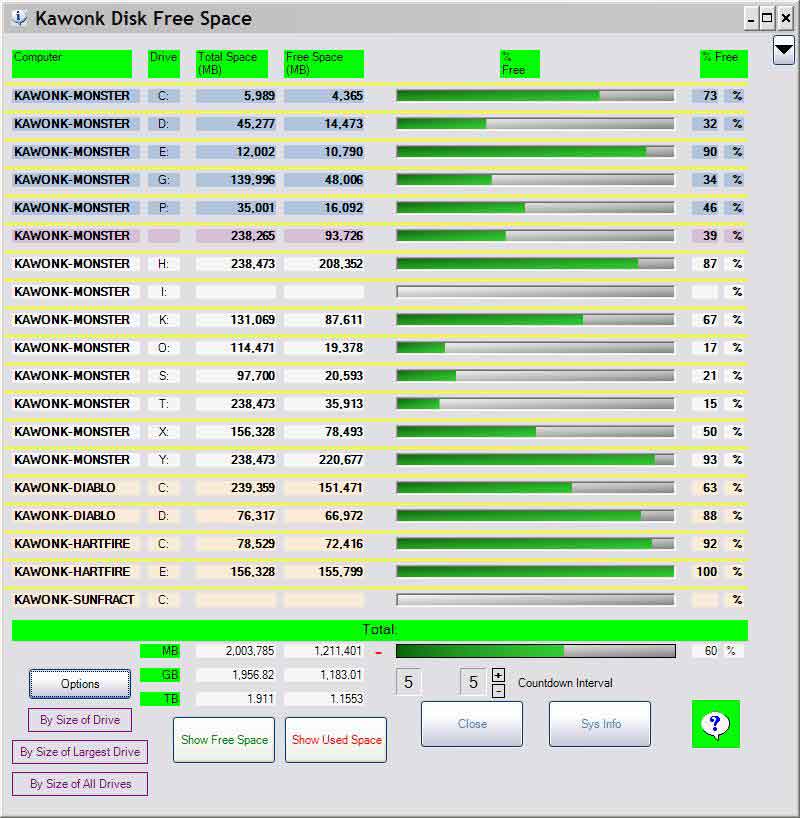The image size is (800, 818).
Task: Select By Size of Drive sorting
Action: pos(80,720)
